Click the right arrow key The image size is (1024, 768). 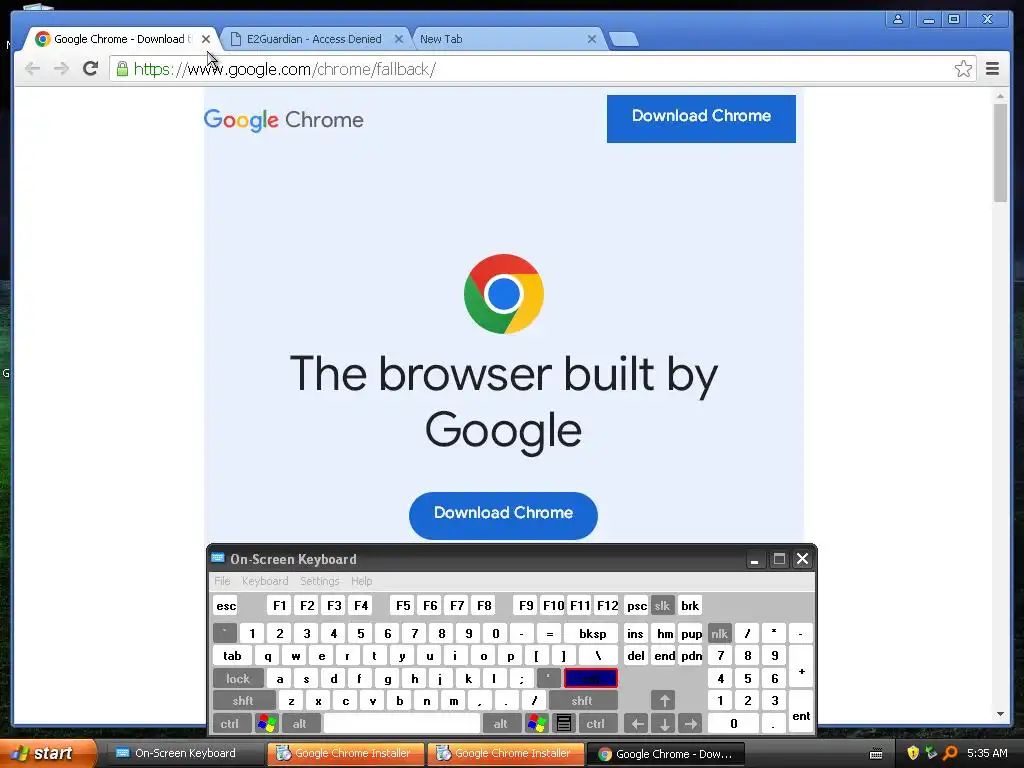tap(691, 724)
